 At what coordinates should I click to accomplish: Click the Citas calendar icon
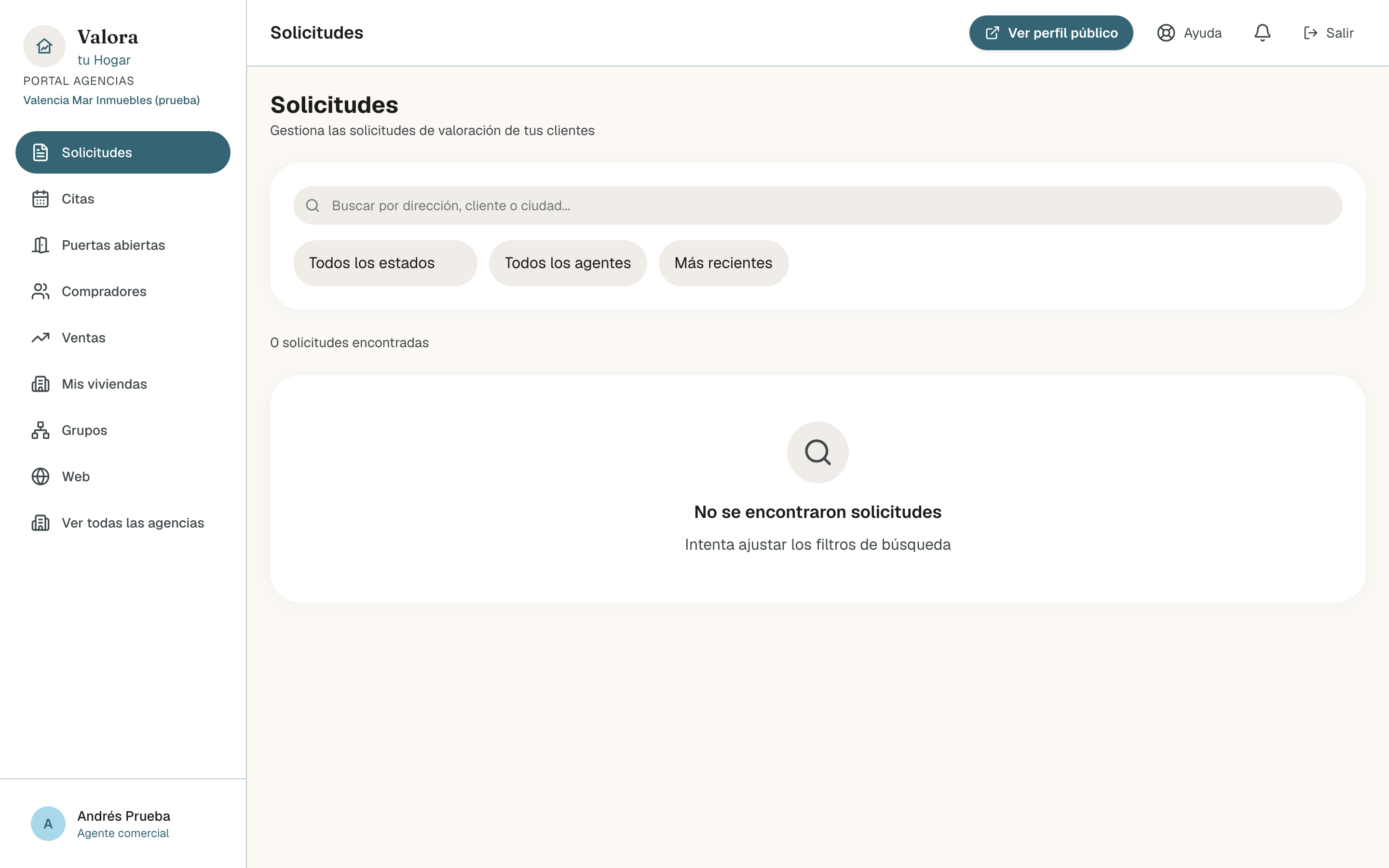pos(40,199)
